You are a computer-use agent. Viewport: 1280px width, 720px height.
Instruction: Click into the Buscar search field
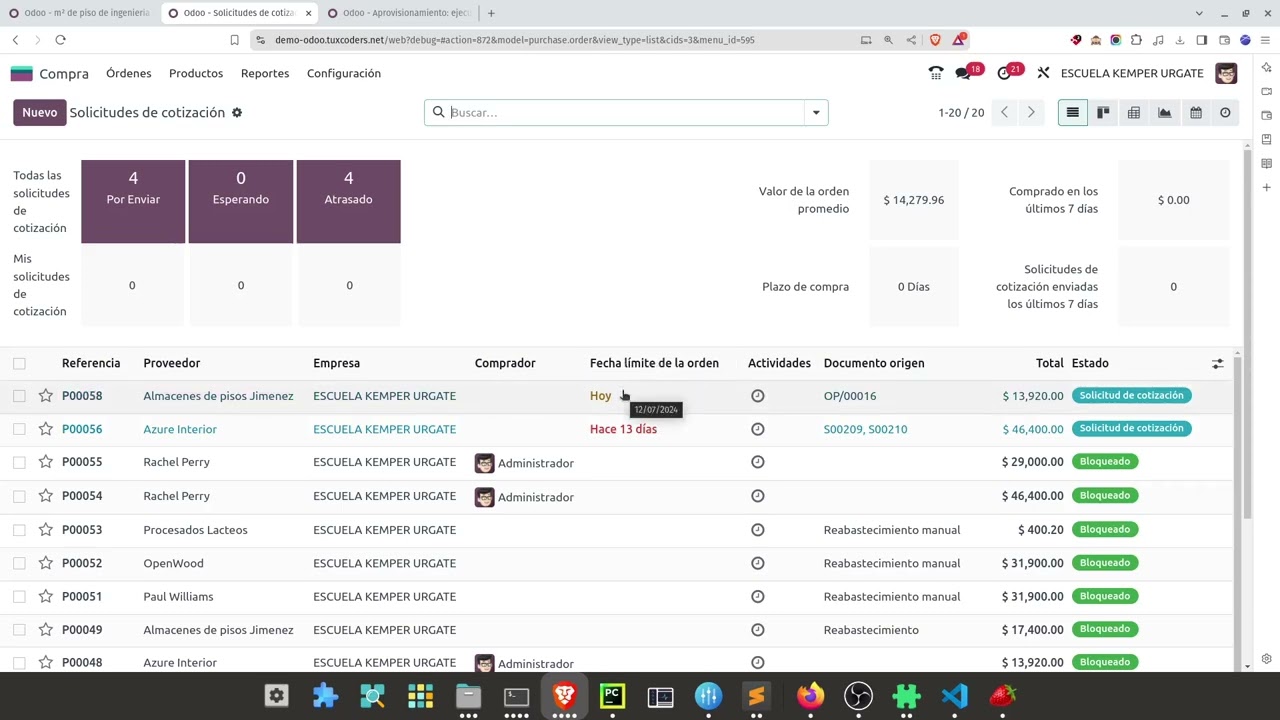point(625,113)
